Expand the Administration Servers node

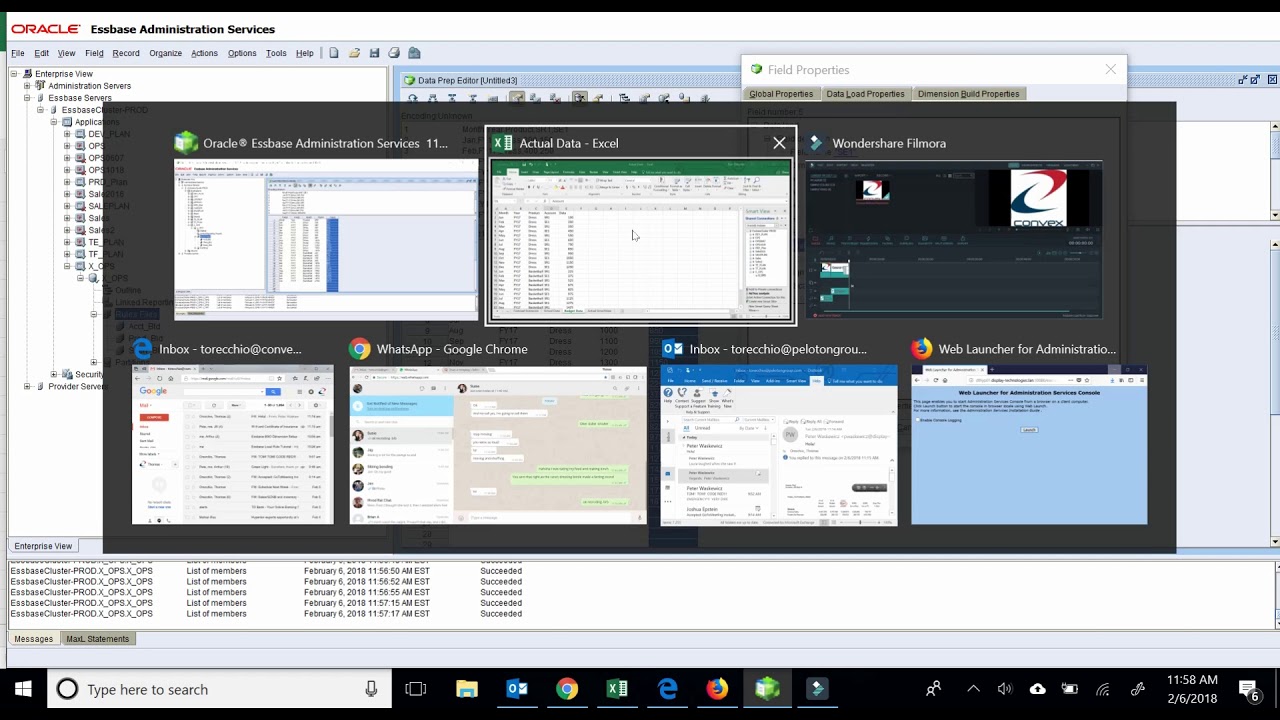pos(28,86)
